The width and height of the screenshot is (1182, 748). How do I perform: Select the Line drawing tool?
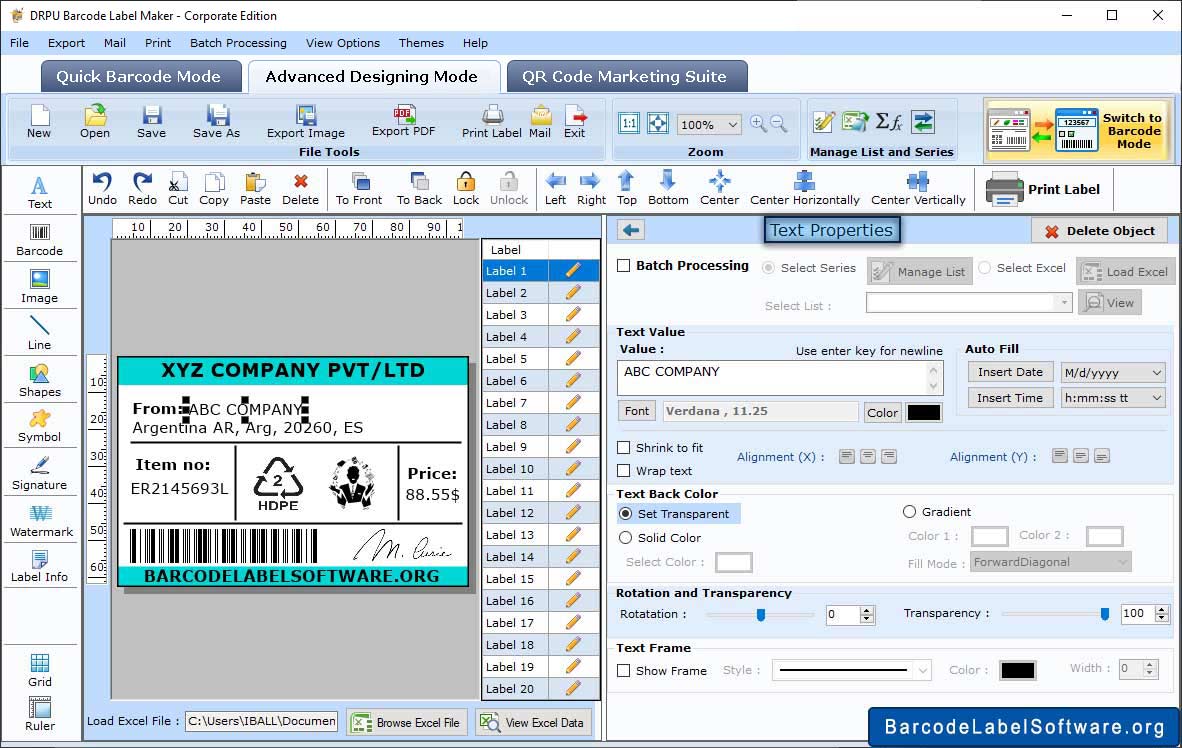[39, 333]
